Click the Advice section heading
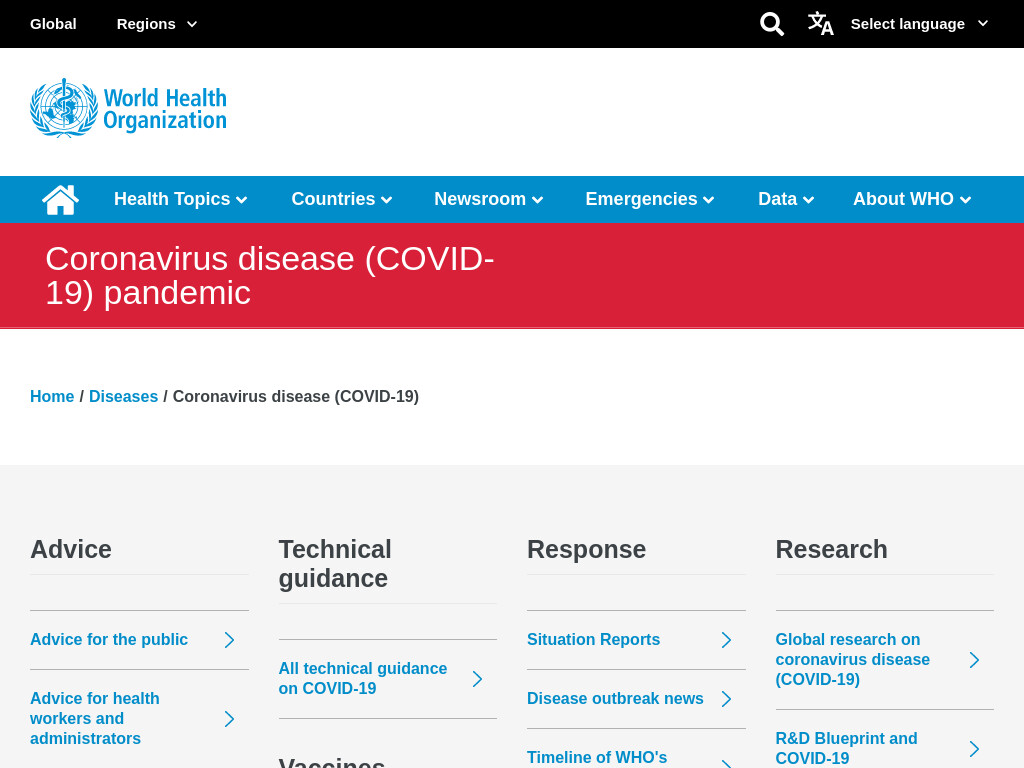The image size is (1024, 768). click(x=71, y=549)
